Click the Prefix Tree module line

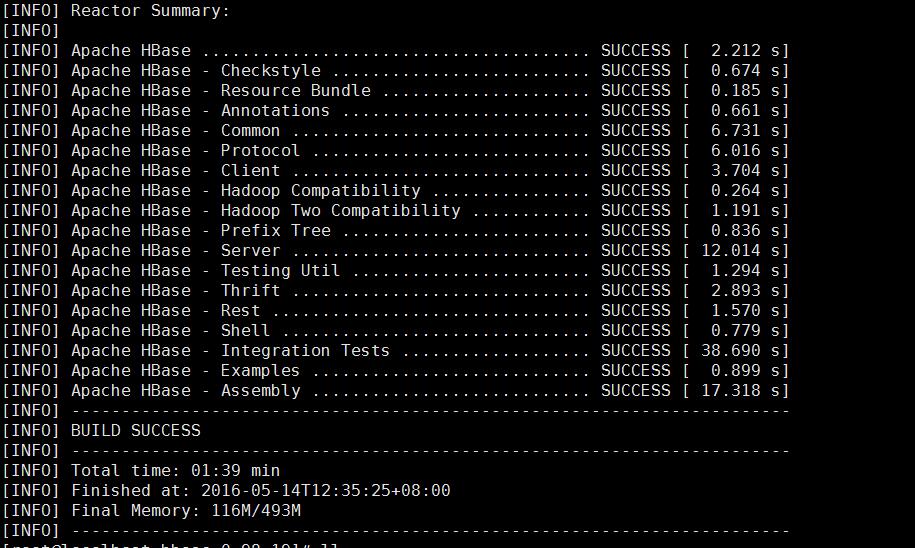click(396, 231)
